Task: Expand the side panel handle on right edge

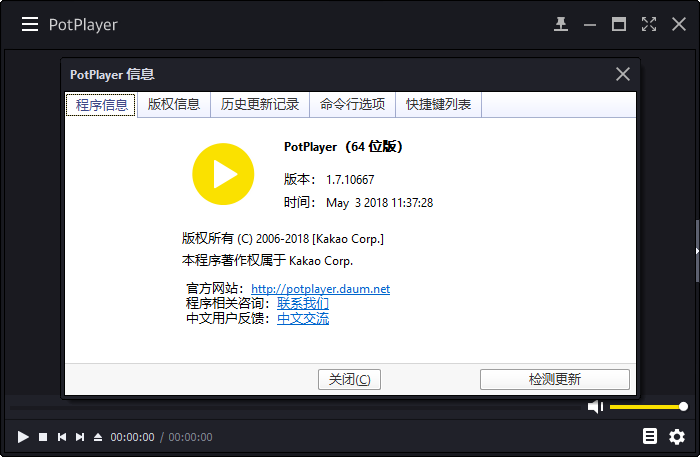Action: (x=697, y=251)
